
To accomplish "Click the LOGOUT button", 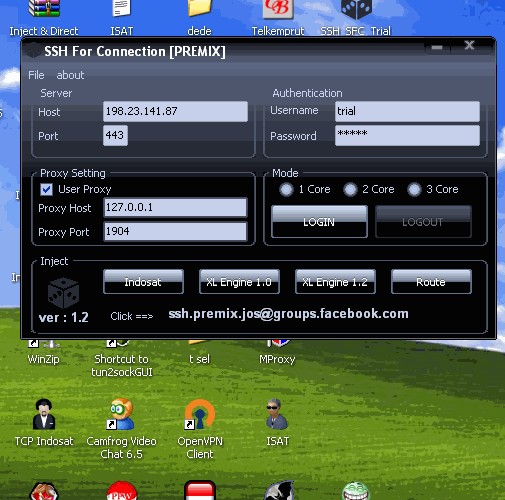I will [x=423, y=222].
